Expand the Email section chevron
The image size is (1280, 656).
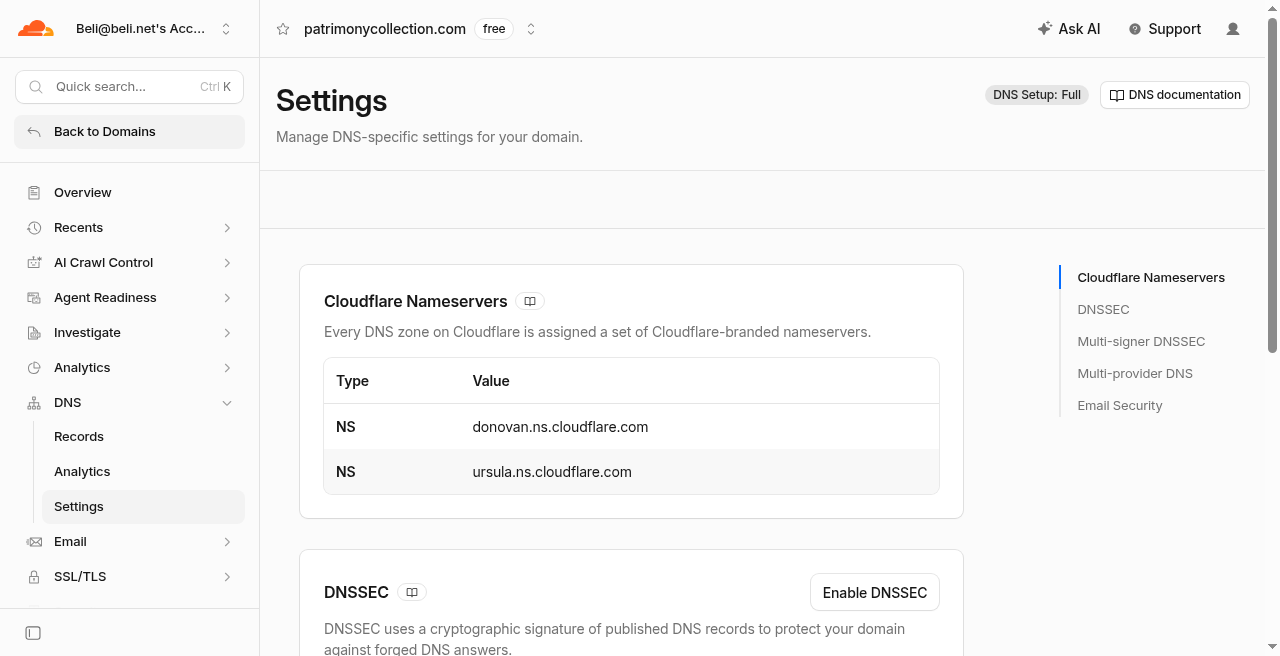[x=227, y=542]
